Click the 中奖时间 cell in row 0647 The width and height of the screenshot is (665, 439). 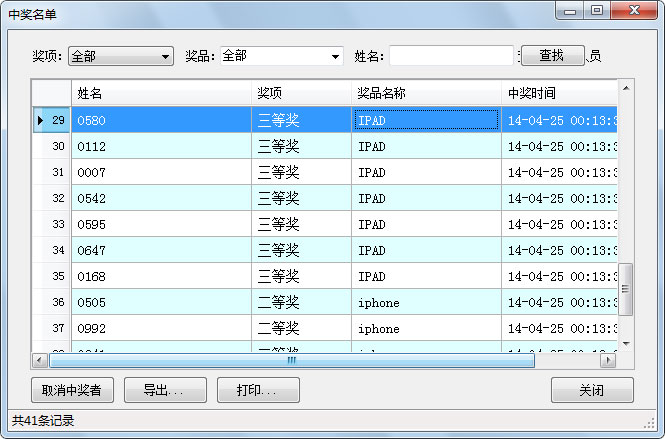click(559, 250)
